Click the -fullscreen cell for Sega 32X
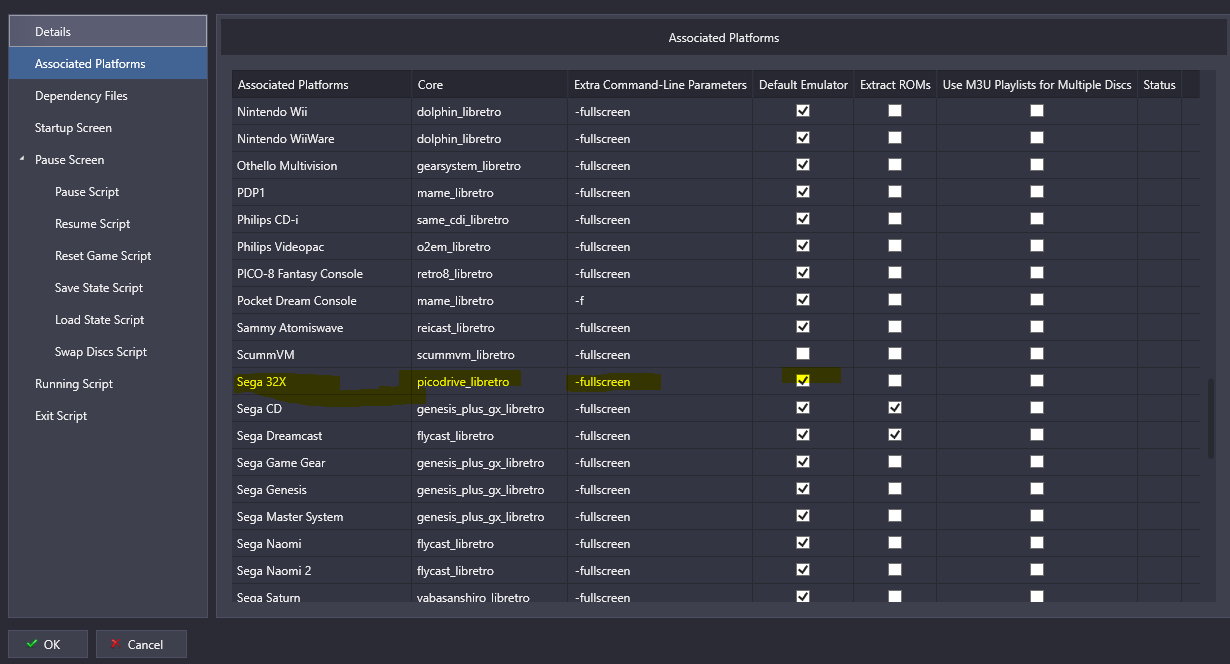This screenshot has height=664, width=1230. [x=660, y=382]
